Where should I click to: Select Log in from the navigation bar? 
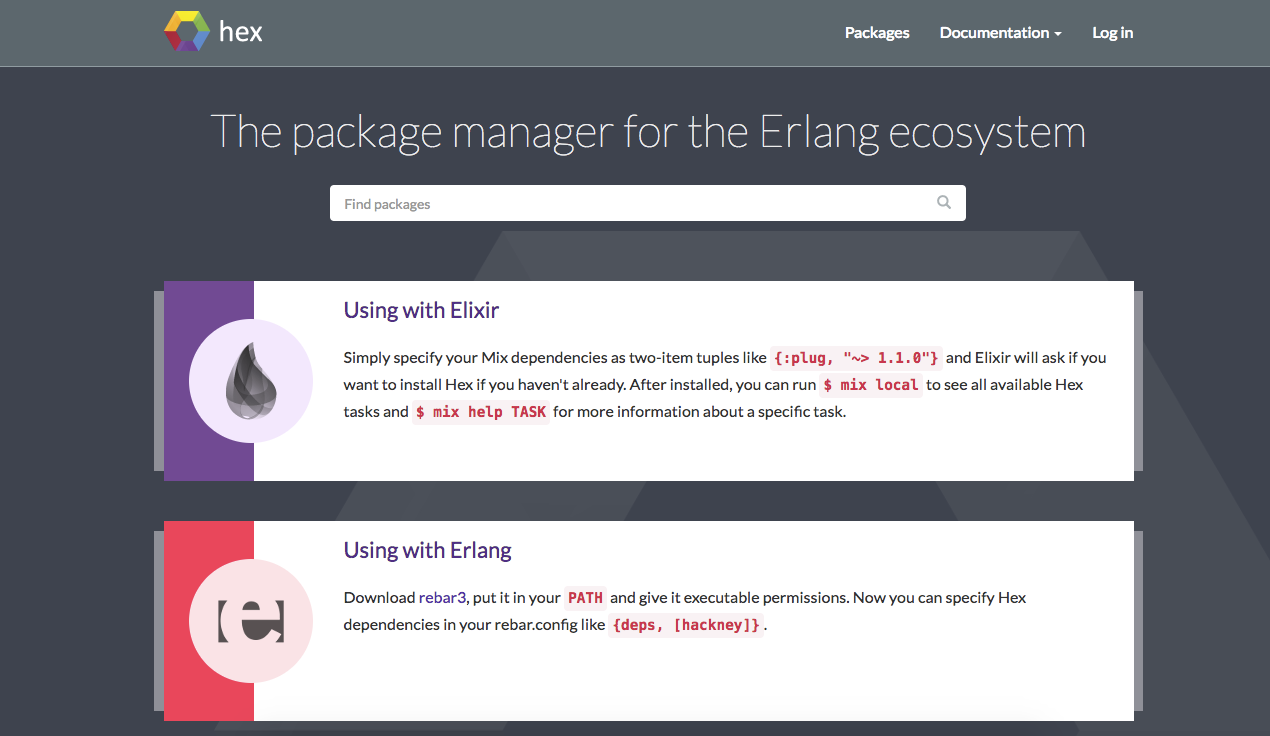click(1112, 33)
